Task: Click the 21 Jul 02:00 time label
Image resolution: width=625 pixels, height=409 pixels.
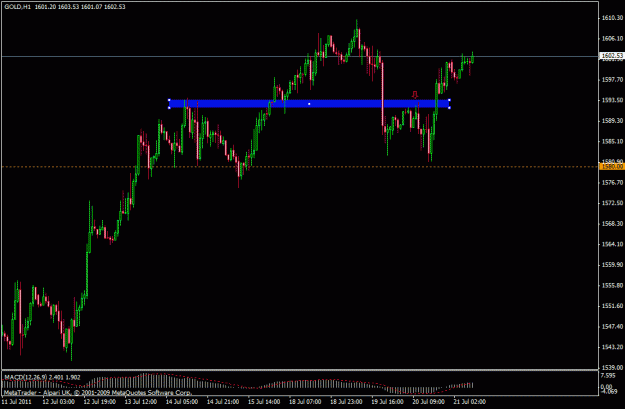Action: pos(469,402)
